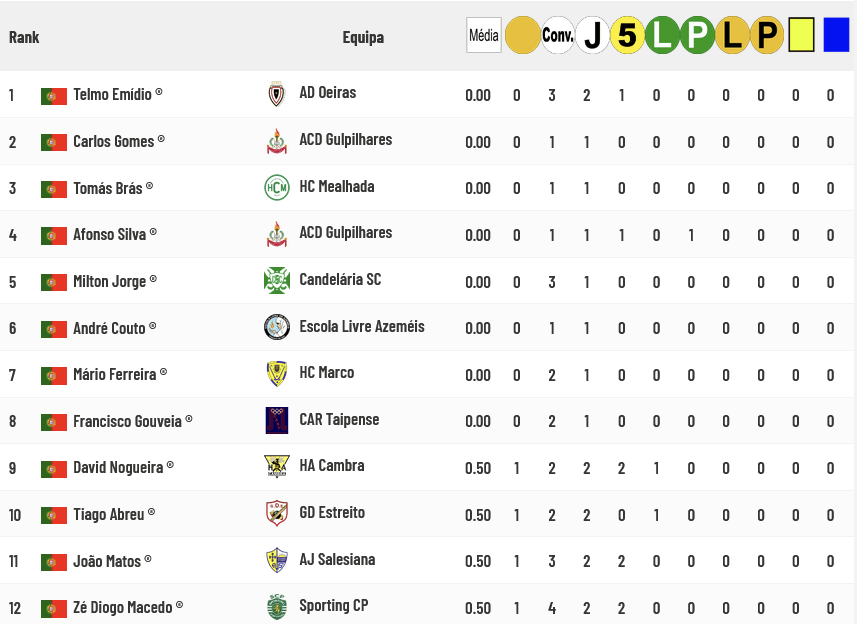Click the white J column icon
The height and width of the screenshot is (624, 857).
click(x=592, y=36)
